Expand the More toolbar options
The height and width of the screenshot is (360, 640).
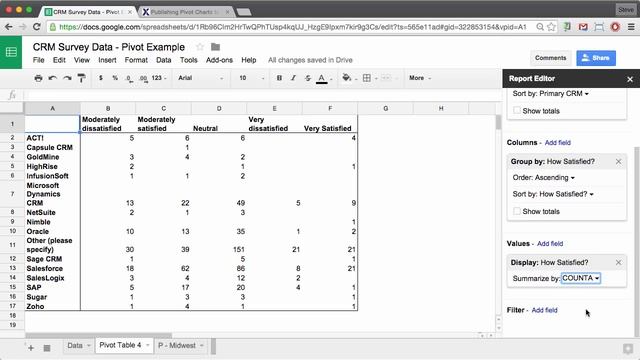click(x=420, y=78)
